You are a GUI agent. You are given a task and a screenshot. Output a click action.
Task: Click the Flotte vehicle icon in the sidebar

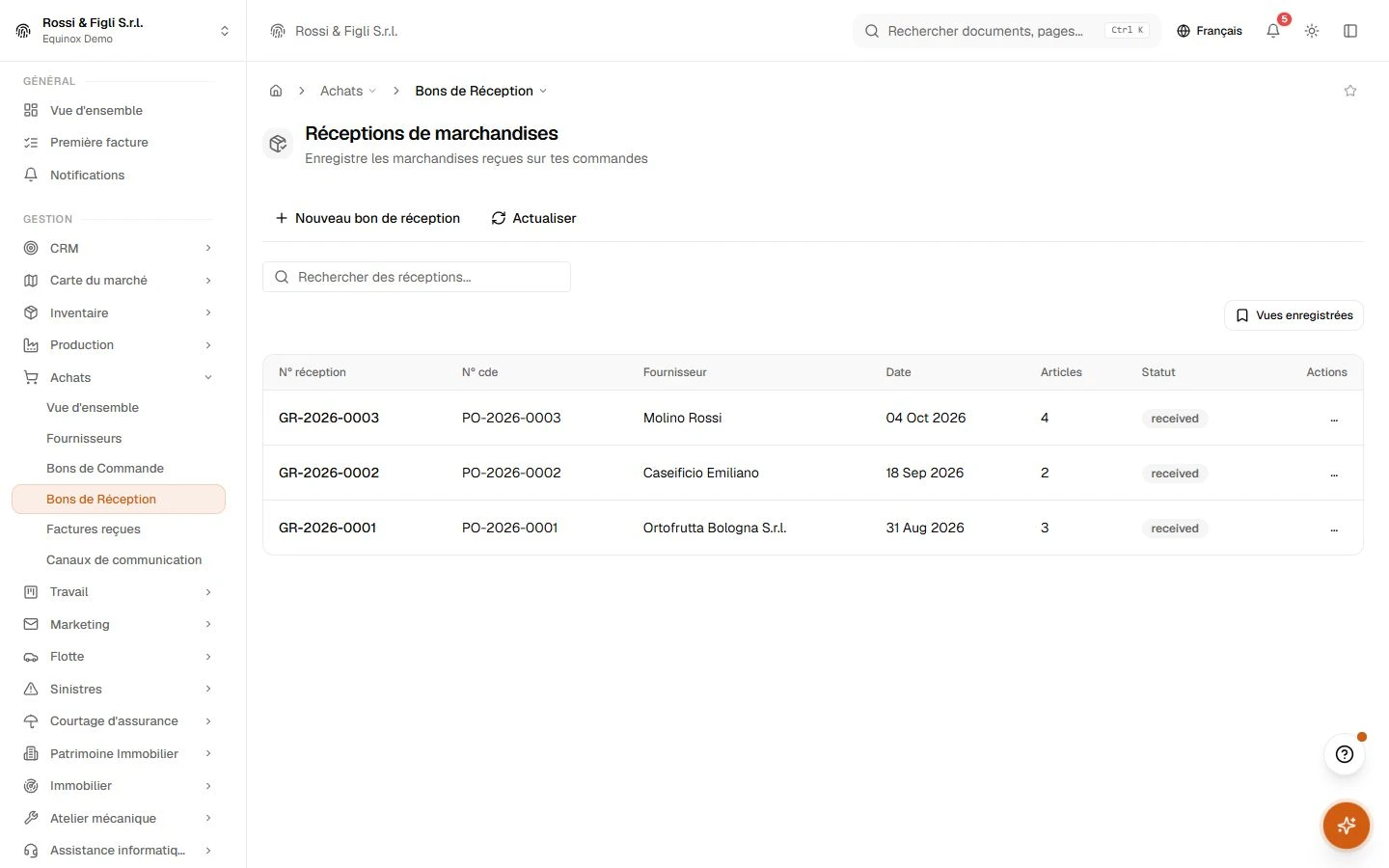click(31, 657)
